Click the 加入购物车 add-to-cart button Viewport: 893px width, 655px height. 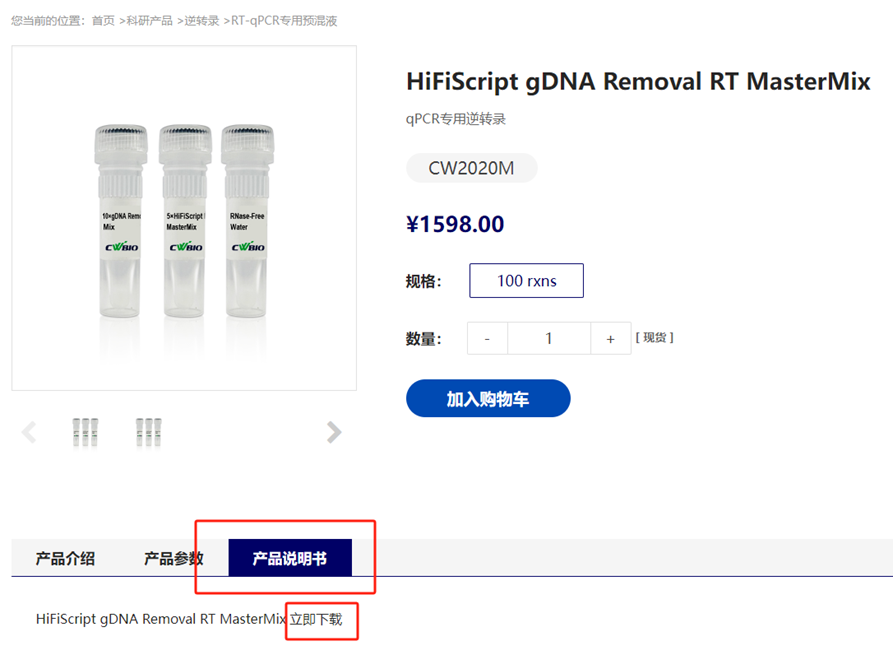488,399
